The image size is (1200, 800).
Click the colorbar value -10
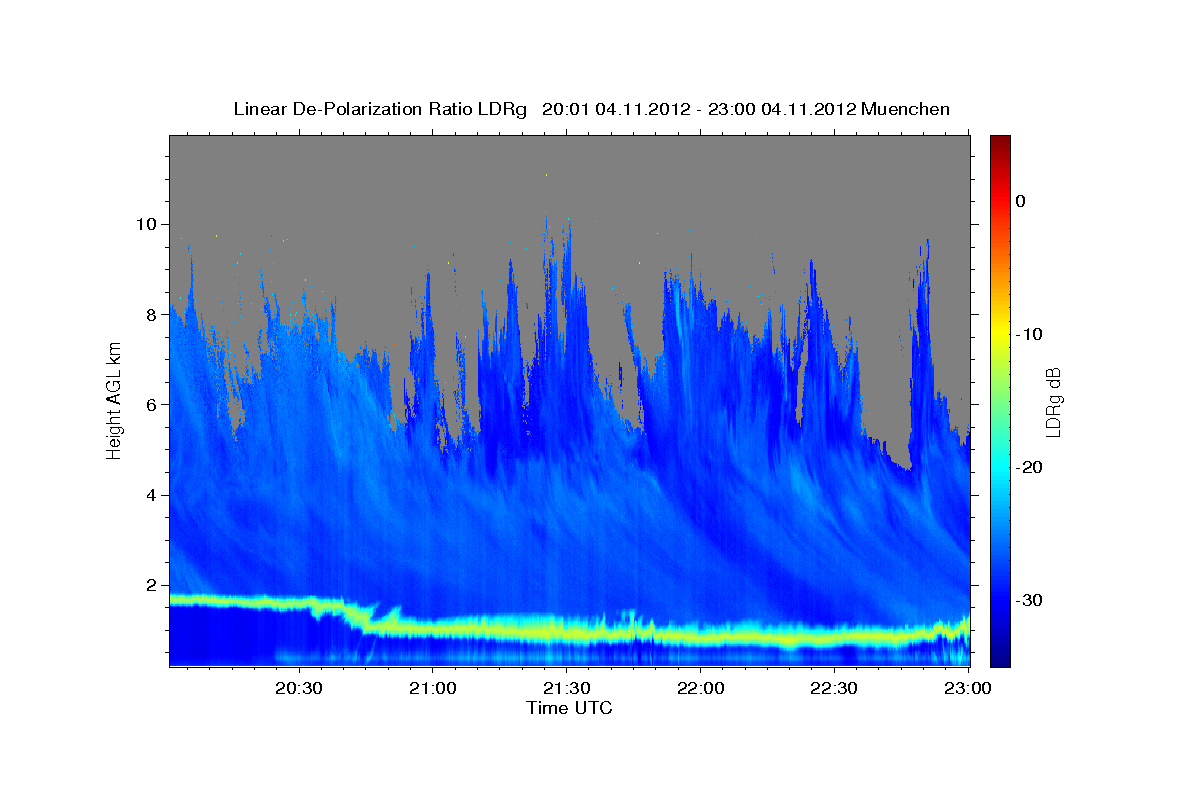pyautogui.click(x=1030, y=334)
